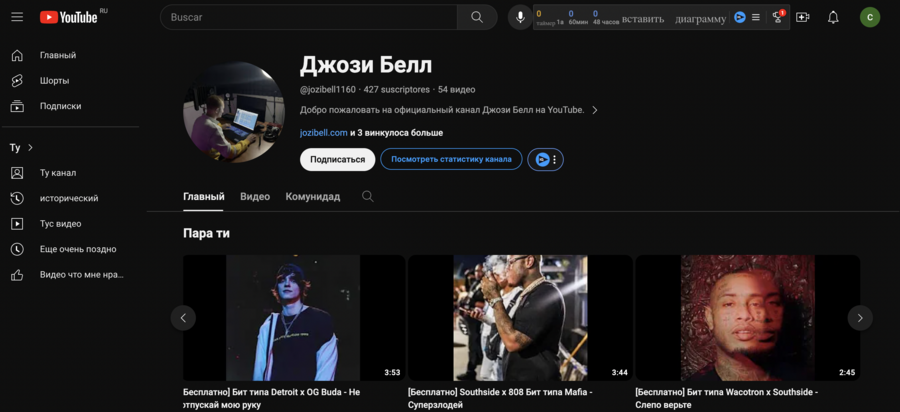Open the account avatar C menu

coord(870,17)
